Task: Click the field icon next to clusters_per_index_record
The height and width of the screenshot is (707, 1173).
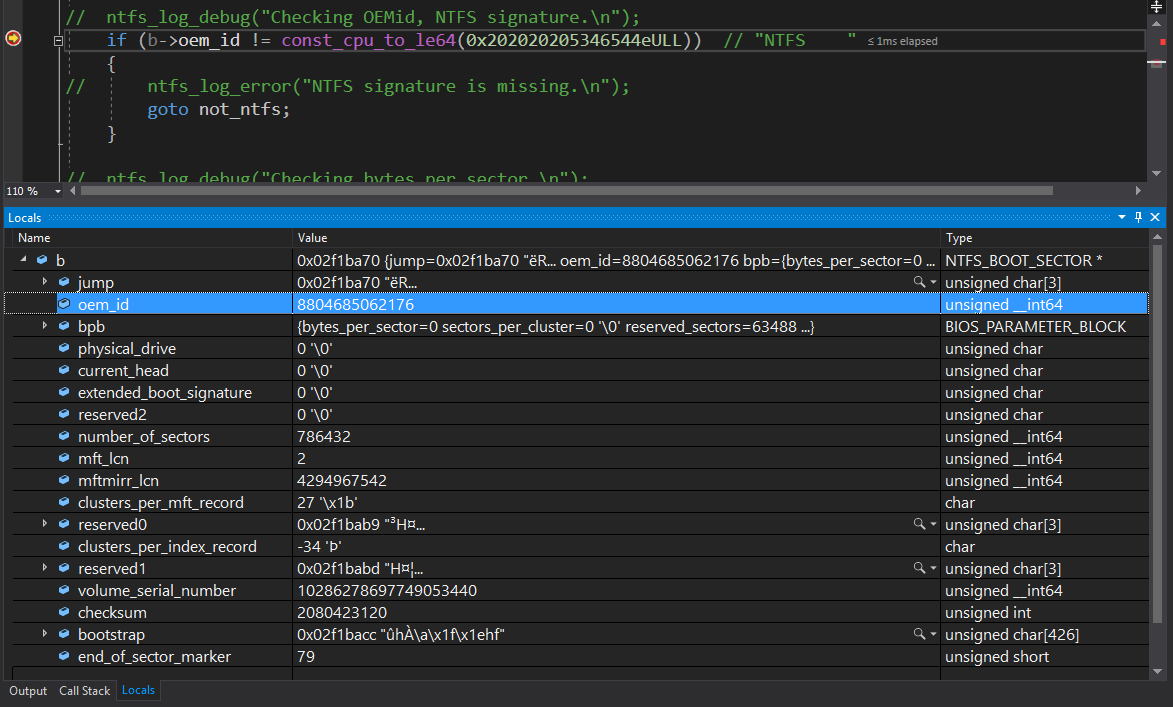Action: pyautogui.click(x=64, y=546)
